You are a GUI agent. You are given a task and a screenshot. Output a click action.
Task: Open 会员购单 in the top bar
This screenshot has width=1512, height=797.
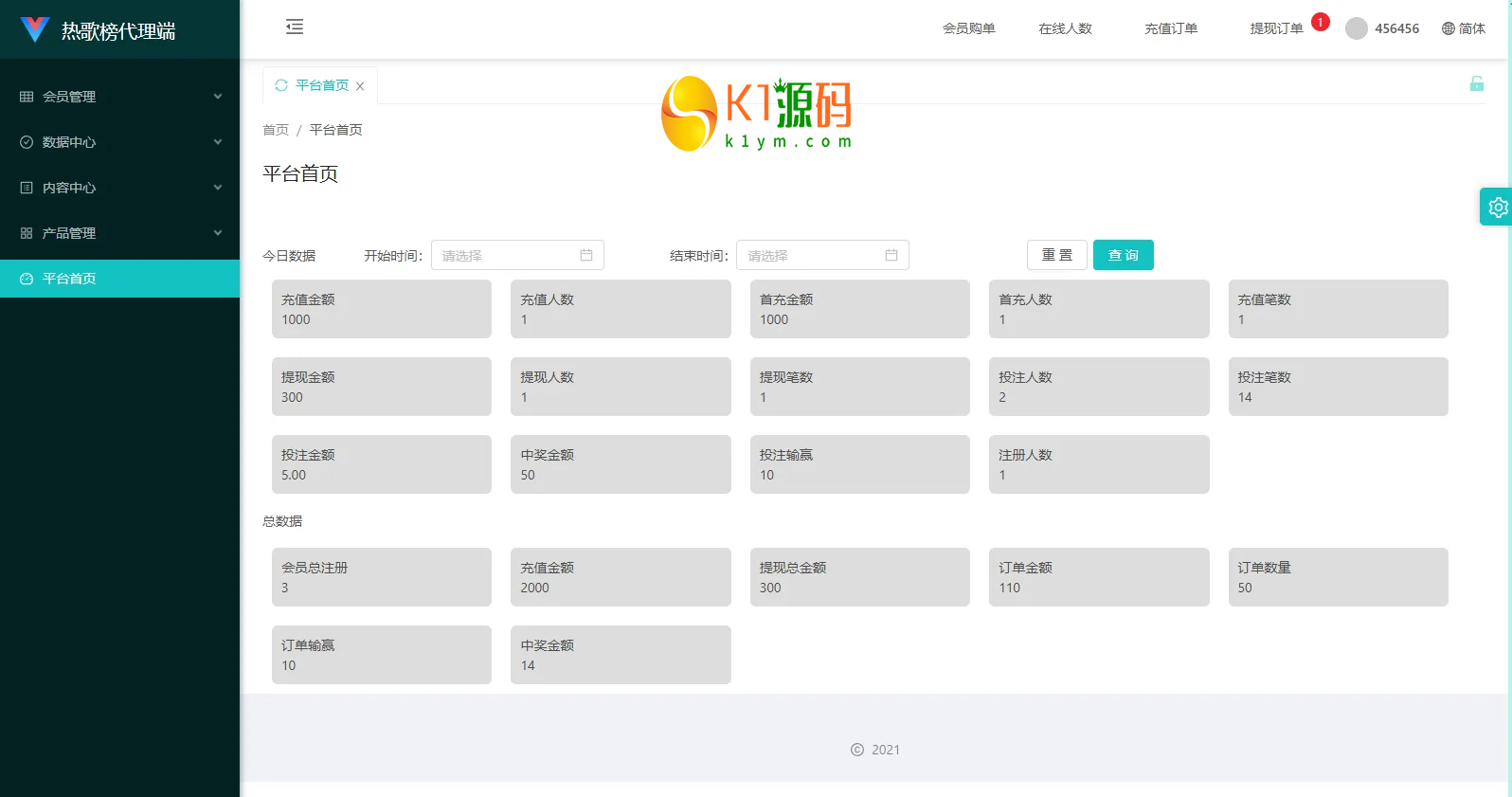(969, 28)
